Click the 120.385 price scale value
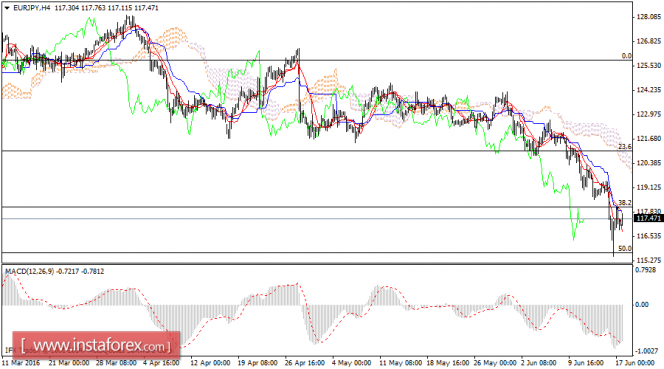664x369 pixels. [648, 163]
